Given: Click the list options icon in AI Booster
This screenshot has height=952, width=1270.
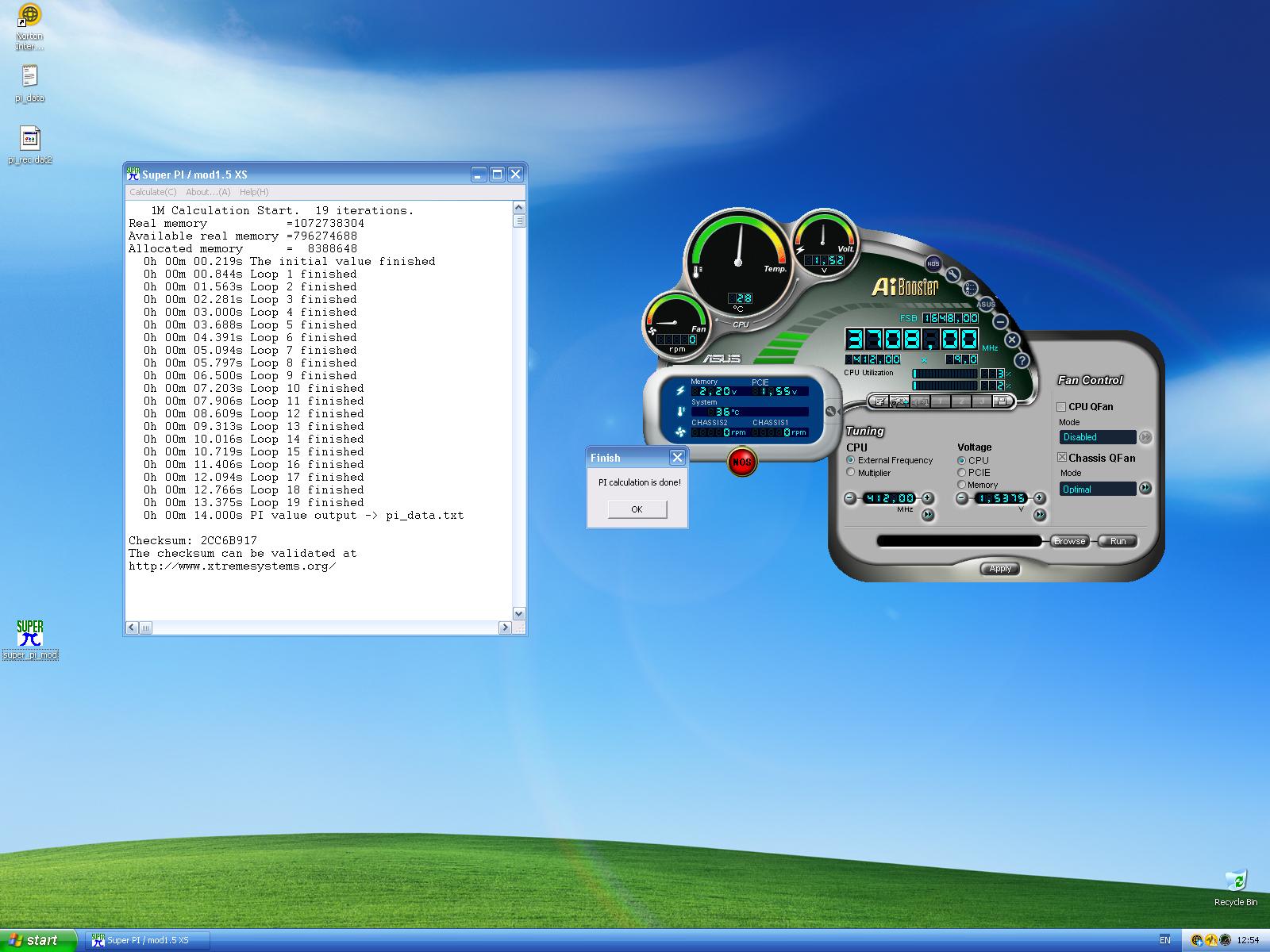Looking at the screenshot, I should coord(970,289).
